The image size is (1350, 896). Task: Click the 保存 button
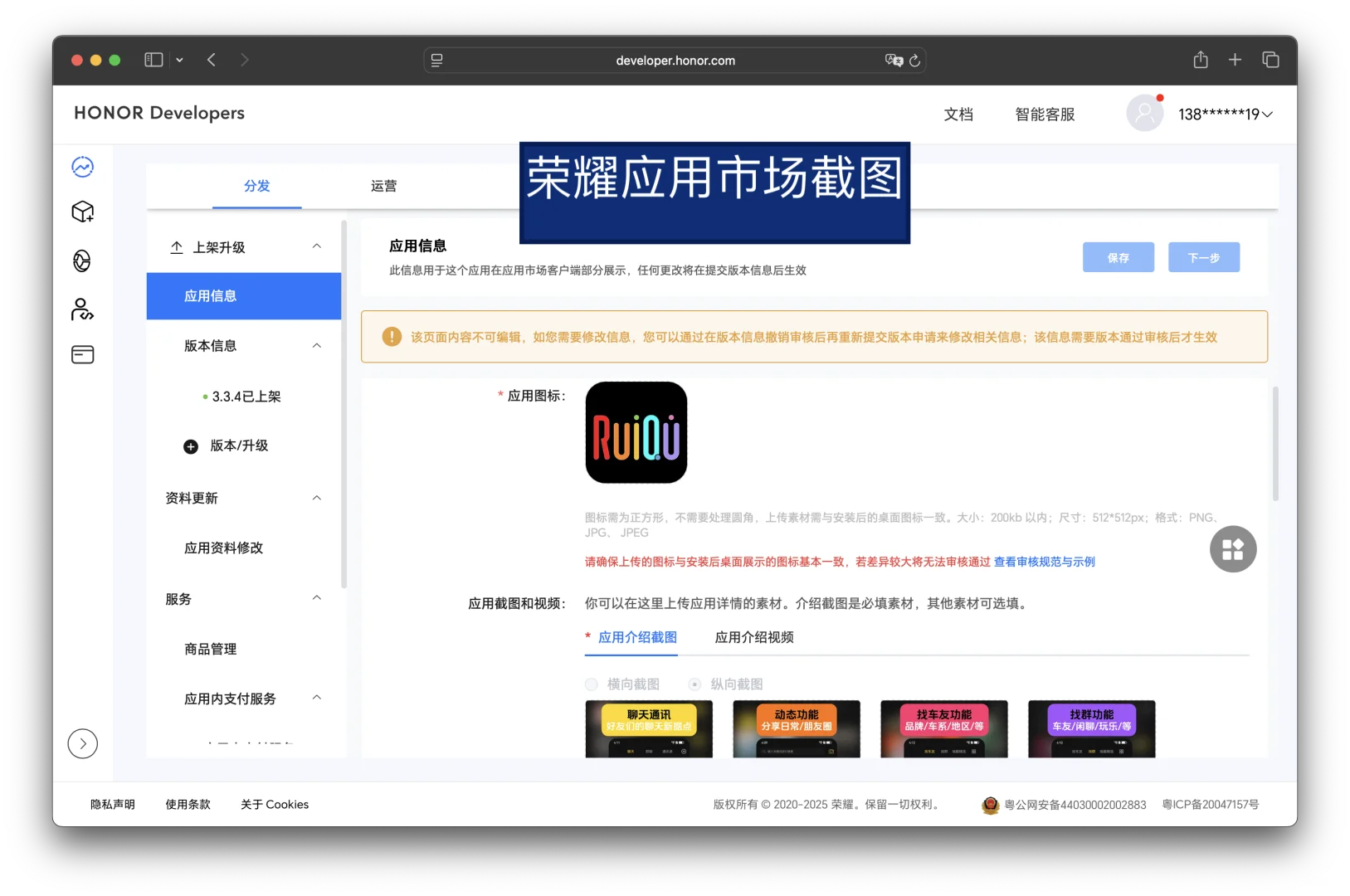pos(1119,257)
